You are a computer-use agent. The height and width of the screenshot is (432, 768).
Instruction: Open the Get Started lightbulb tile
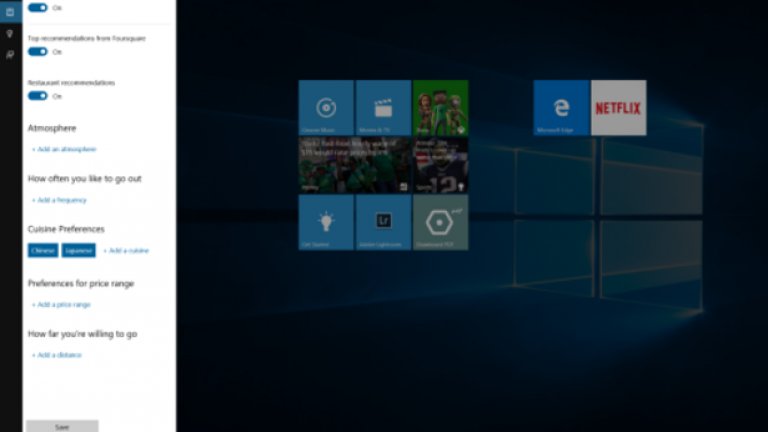[x=325, y=222]
